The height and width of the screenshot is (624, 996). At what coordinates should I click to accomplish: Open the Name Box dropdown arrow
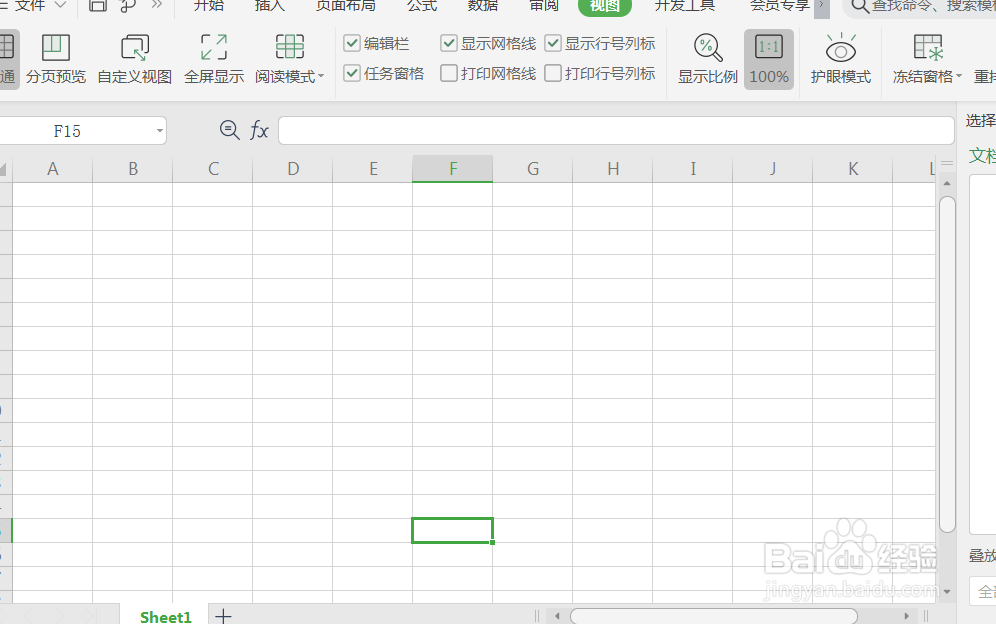pyautogui.click(x=159, y=131)
